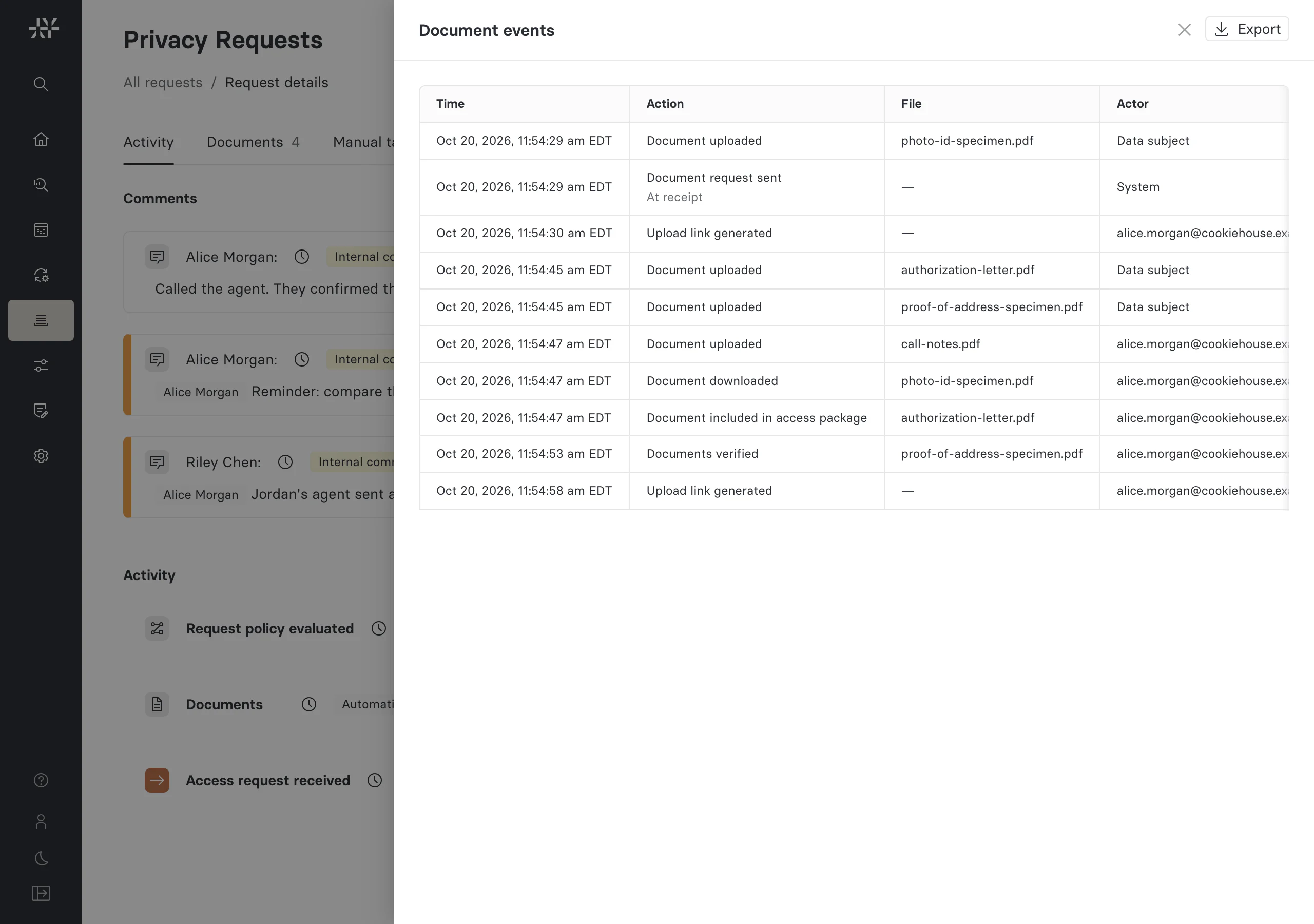Click 'Document included in access package' cell
1314x924 pixels.
click(x=757, y=418)
